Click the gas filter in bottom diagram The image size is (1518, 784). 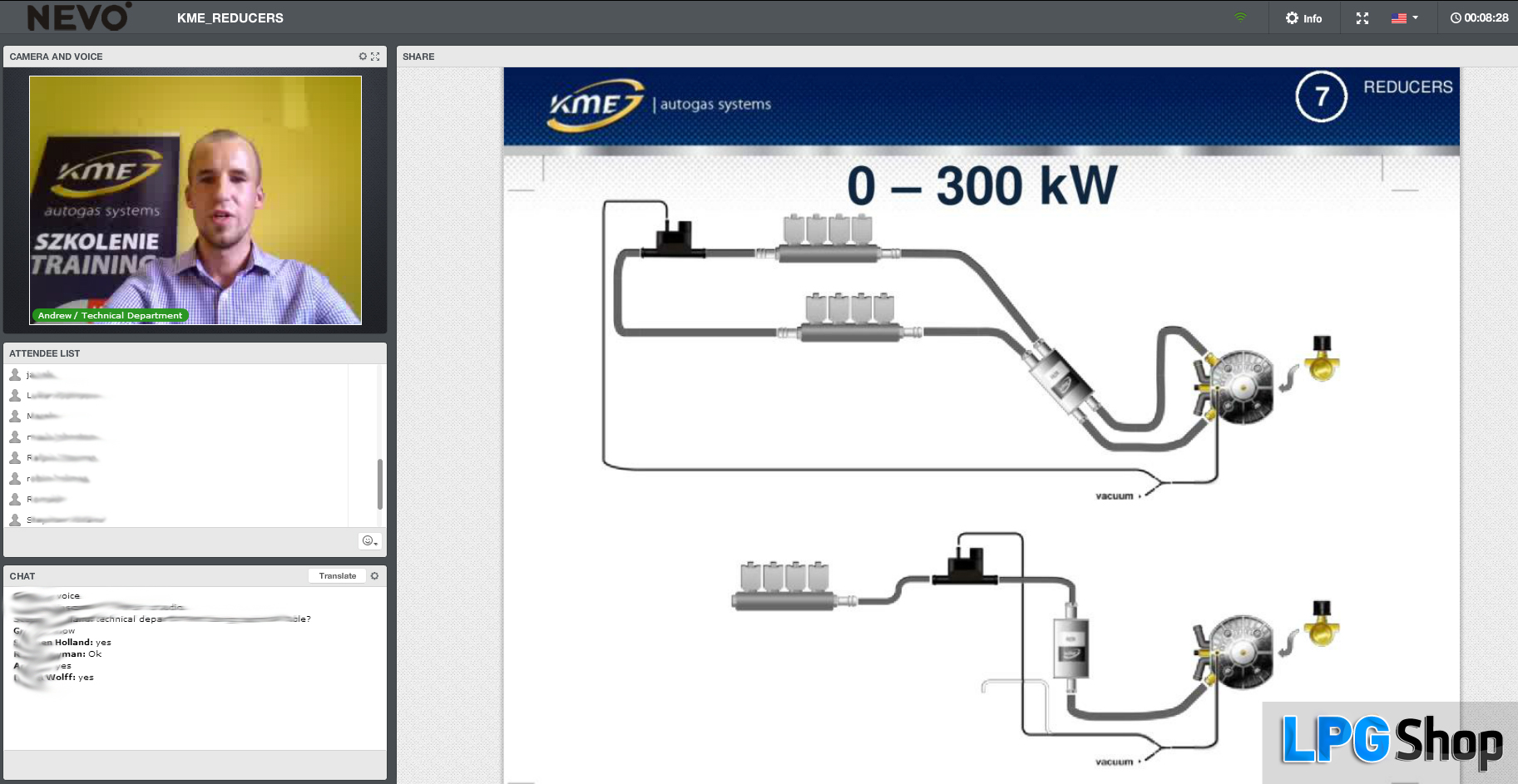pos(1071,647)
